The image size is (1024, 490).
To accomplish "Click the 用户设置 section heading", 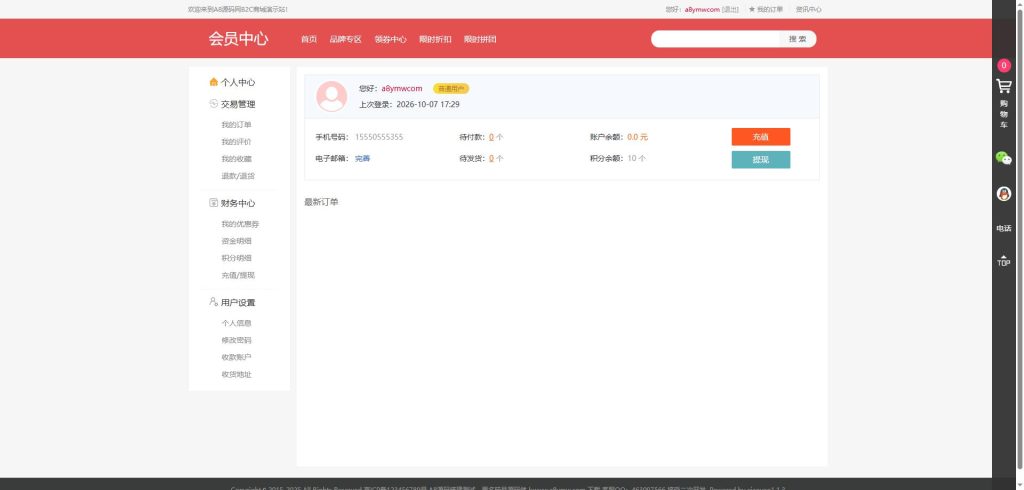I will tap(238, 302).
